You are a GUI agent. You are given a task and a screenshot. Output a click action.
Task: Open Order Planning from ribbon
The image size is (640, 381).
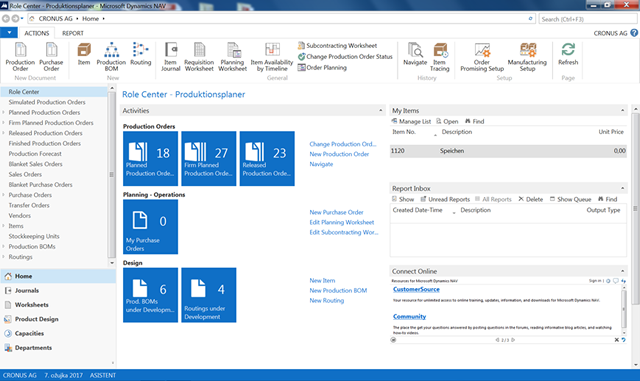point(322,67)
